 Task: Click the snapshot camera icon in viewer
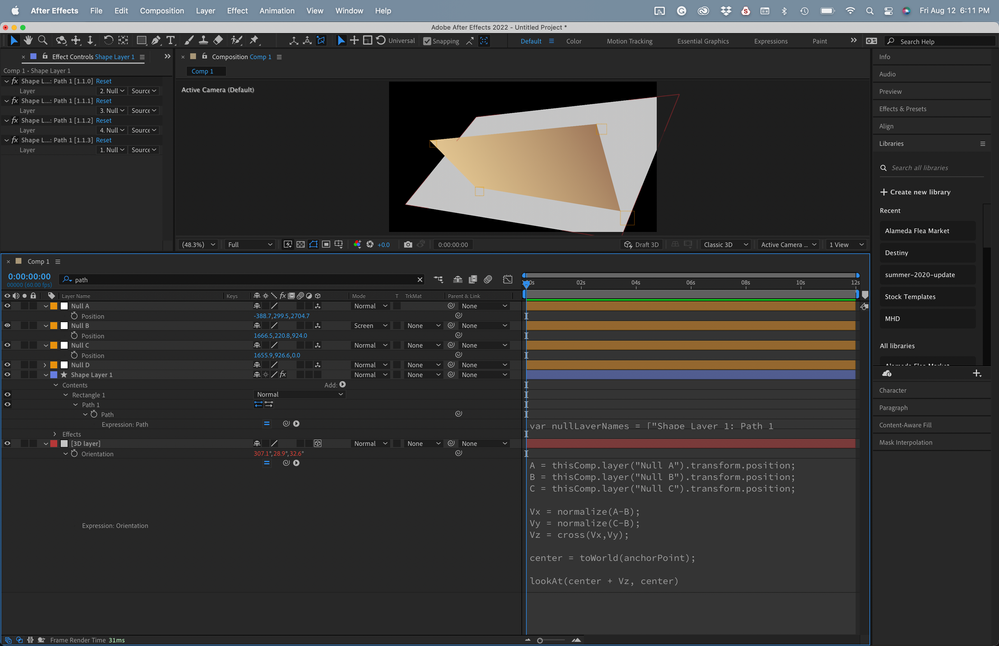pyautogui.click(x=408, y=244)
